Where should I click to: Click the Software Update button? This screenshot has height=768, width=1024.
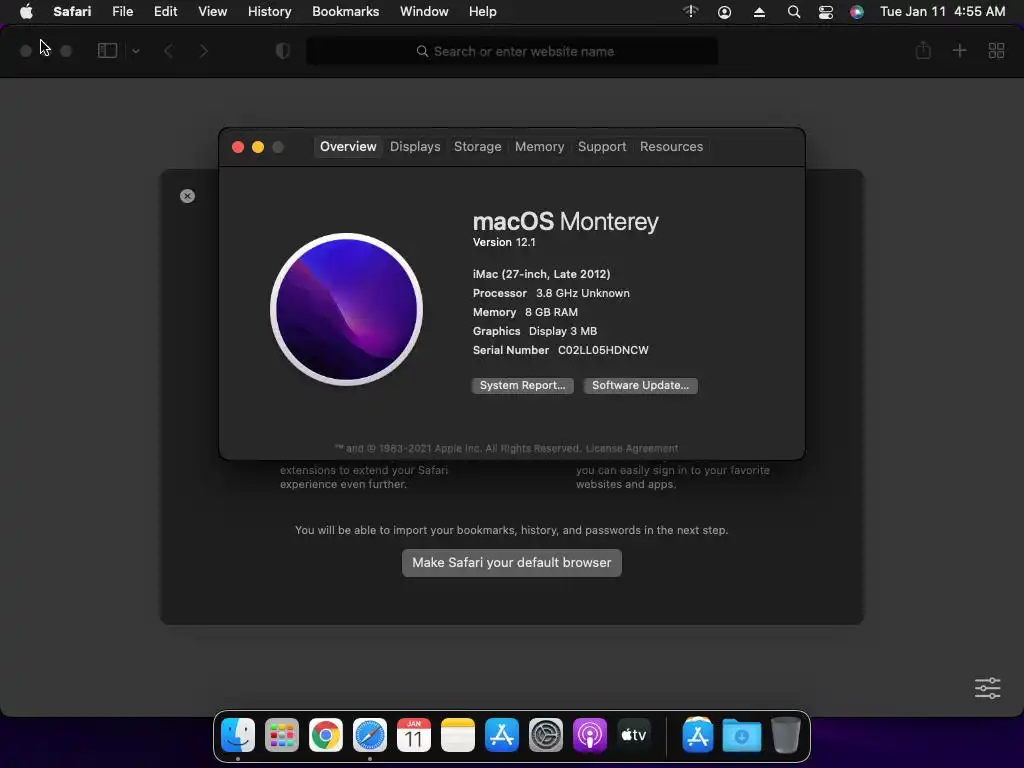[640, 385]
